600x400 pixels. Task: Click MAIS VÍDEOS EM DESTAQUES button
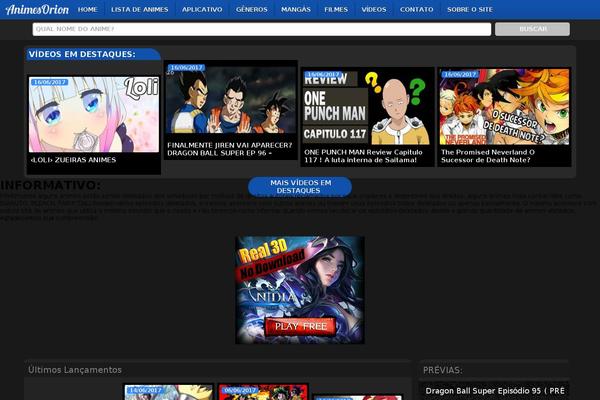[x=300, y=187]
